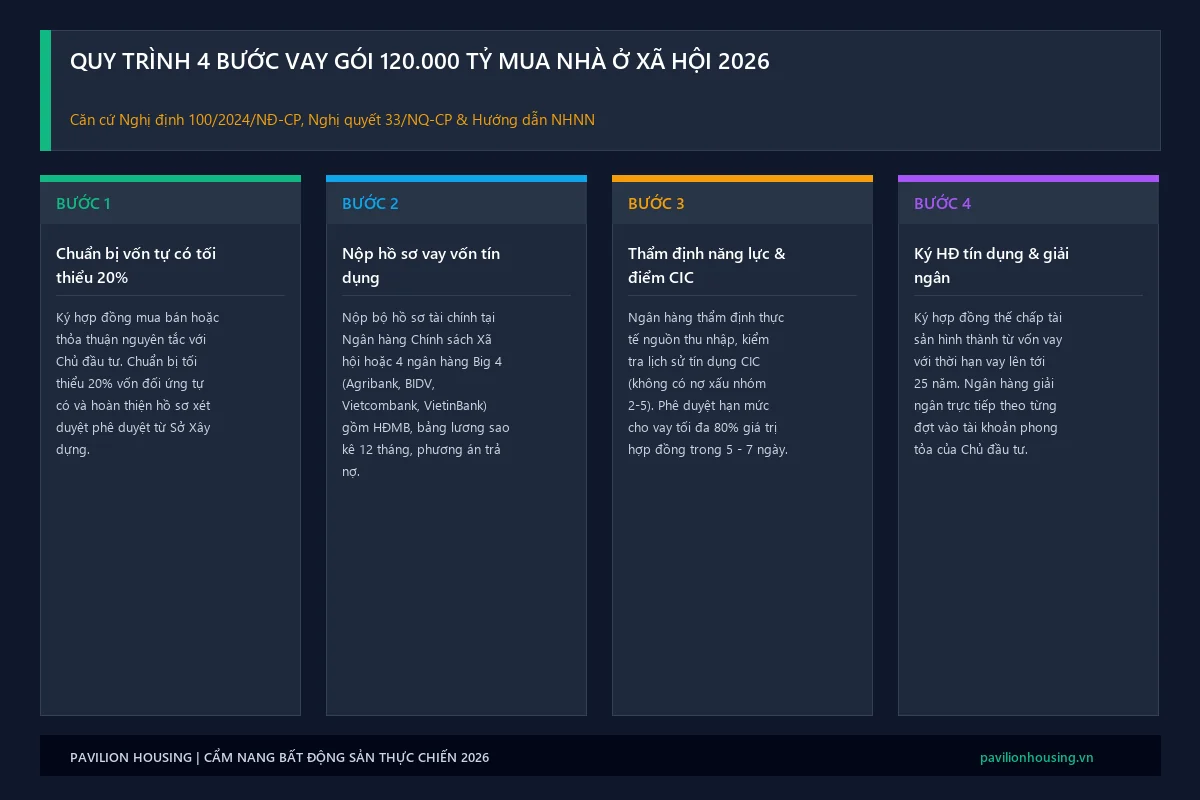Click the 'BƯỚC 3' header label
The width and height of the screenshot is (1200, 800).
click(656, 203)
